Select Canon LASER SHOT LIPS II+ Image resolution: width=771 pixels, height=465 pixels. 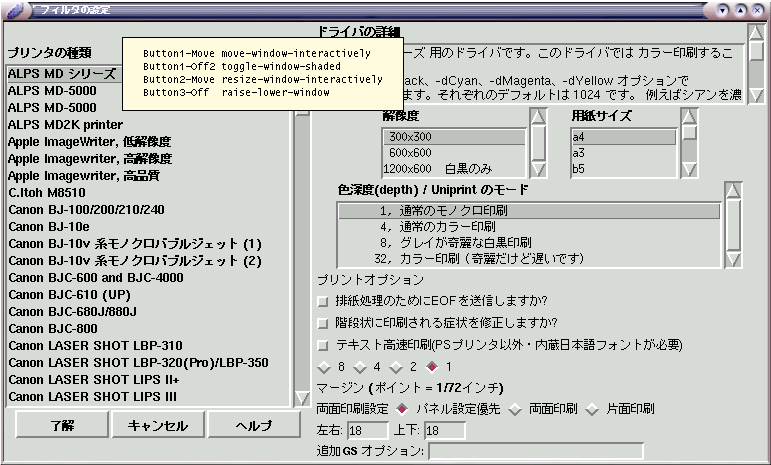[x=148, y=379]
